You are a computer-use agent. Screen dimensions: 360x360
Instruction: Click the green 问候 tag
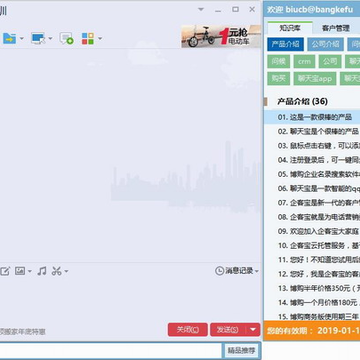click(278, 61)
